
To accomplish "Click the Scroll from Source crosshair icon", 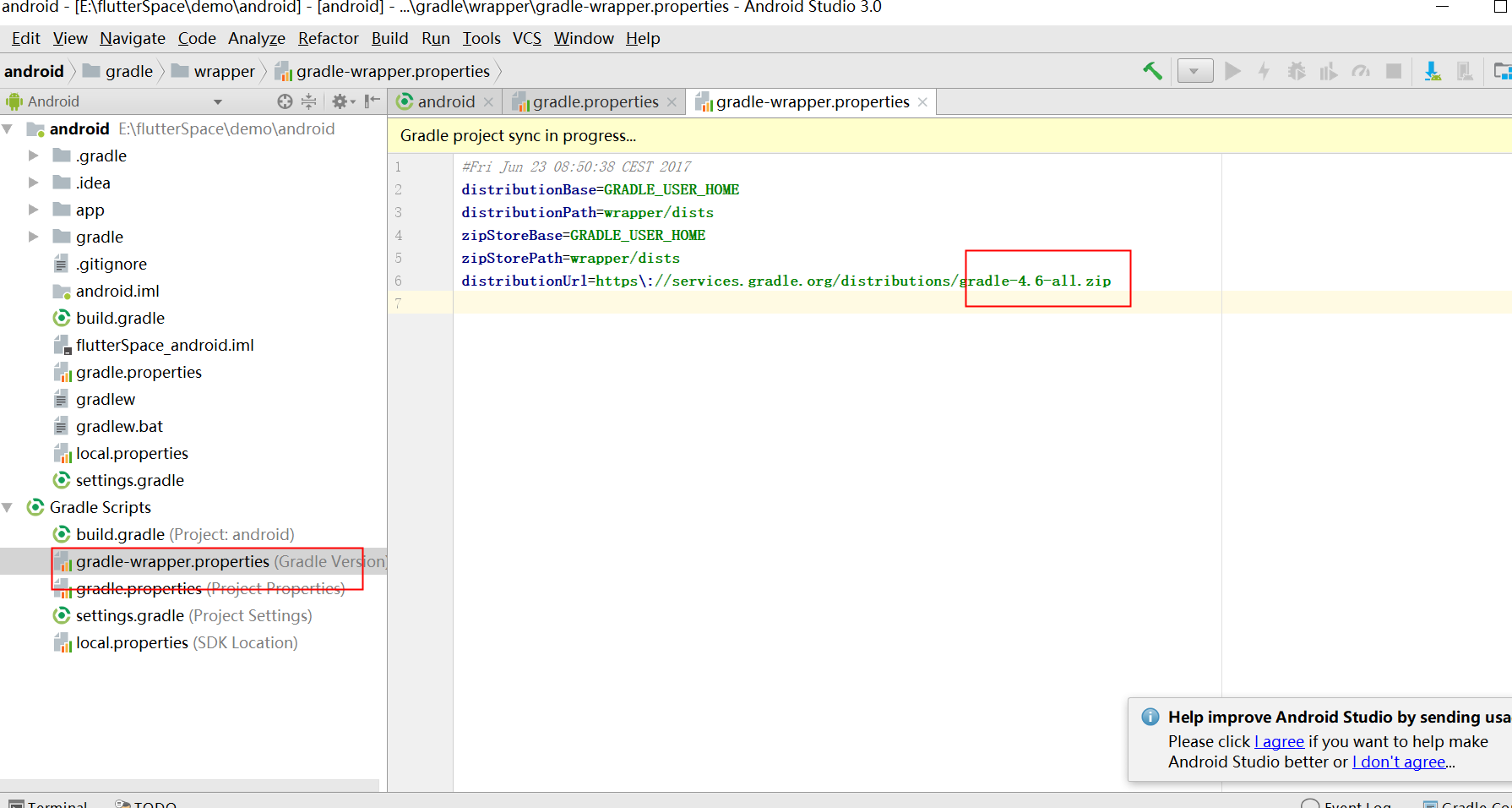I will (x=285, y=101).
